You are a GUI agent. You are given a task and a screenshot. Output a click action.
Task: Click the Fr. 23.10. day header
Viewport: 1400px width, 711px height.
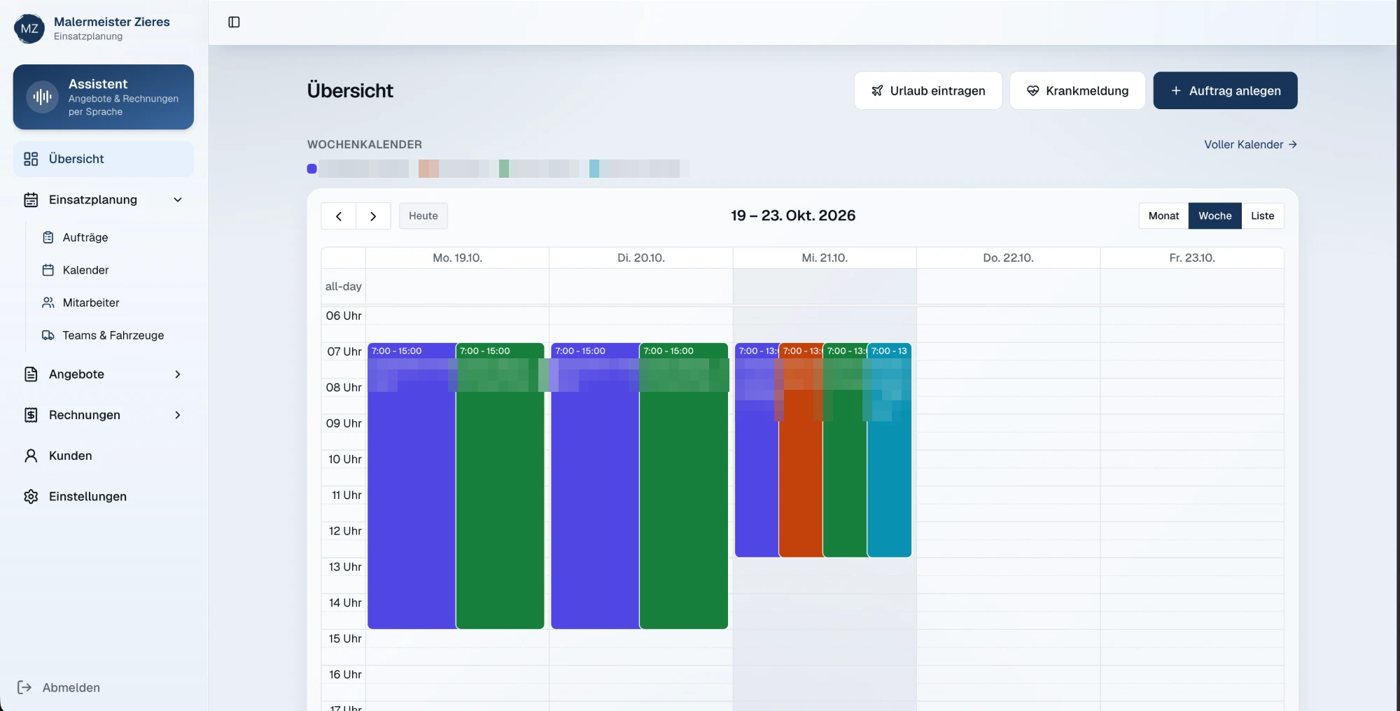(1192, 258)
